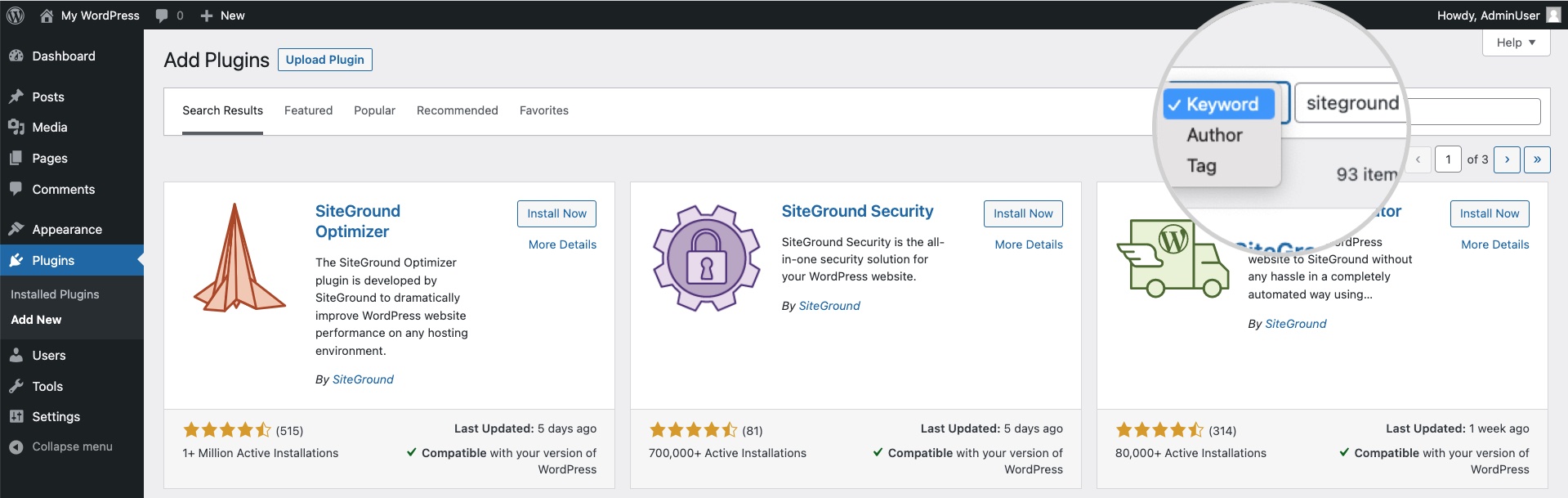Click the Comments bubble icon in sidebar
This screenshot has width=1568, height=498.
[x=16, y=189]
